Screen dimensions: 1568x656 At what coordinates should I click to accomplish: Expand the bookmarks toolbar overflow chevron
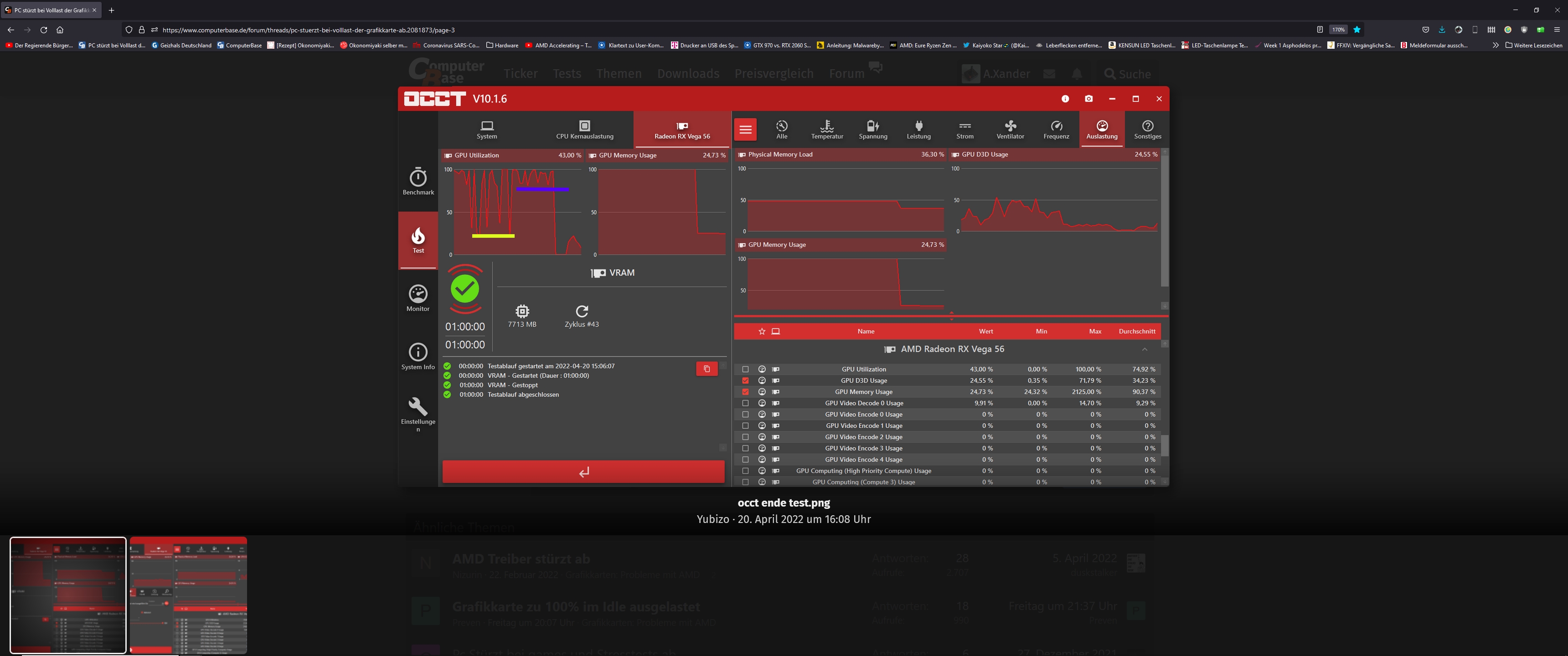[1495, 45]
